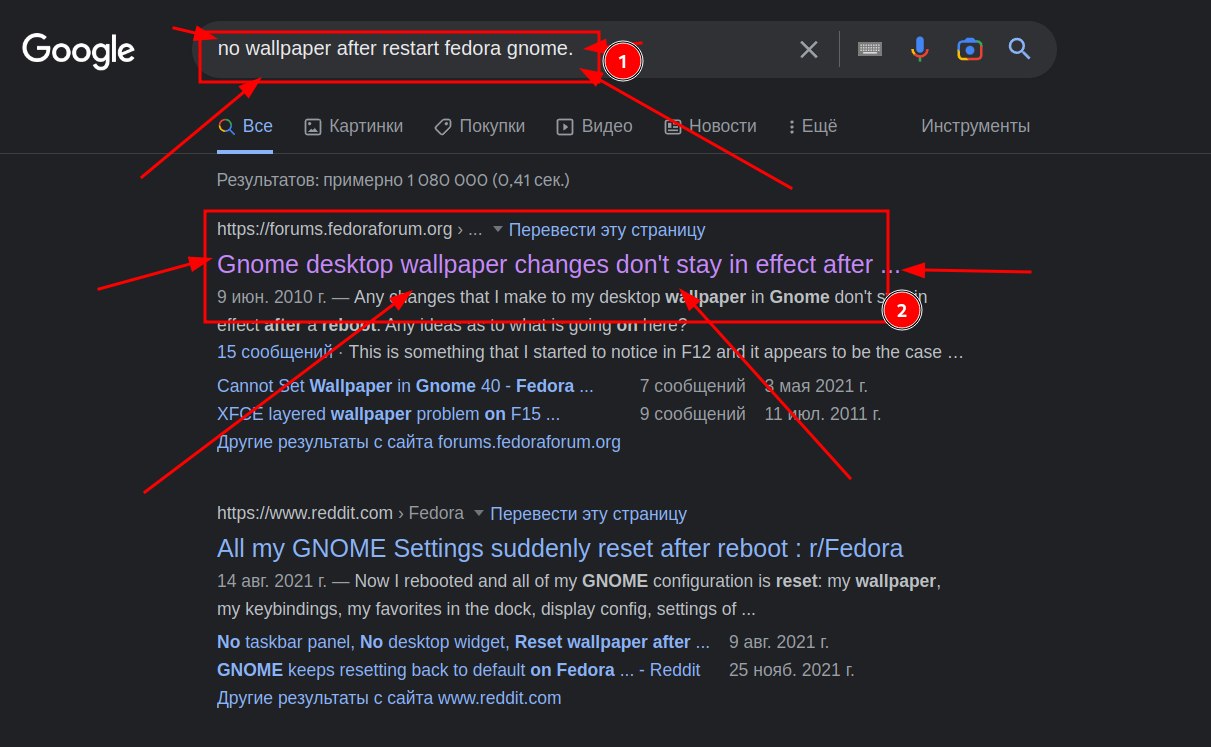Screen dimensions: 1211x747
Task: Click the results count text Результатов: примерно 1 080 000
Action: (393, 181)
